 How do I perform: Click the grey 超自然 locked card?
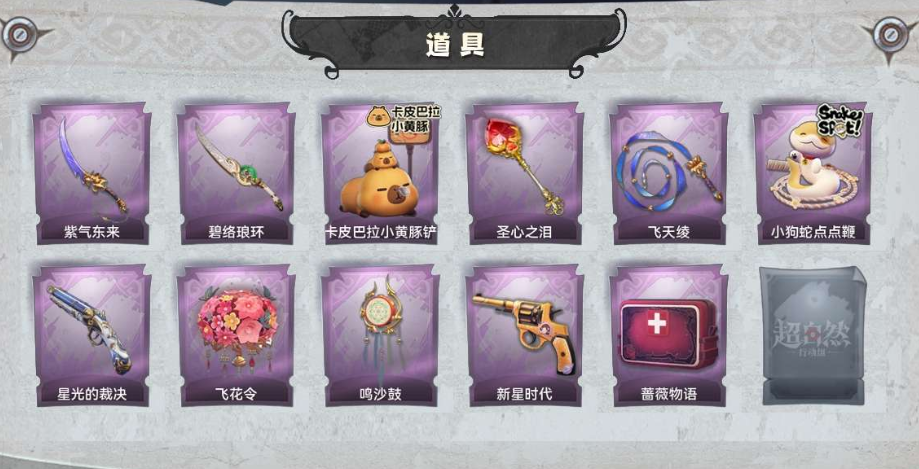coord(814,336)
